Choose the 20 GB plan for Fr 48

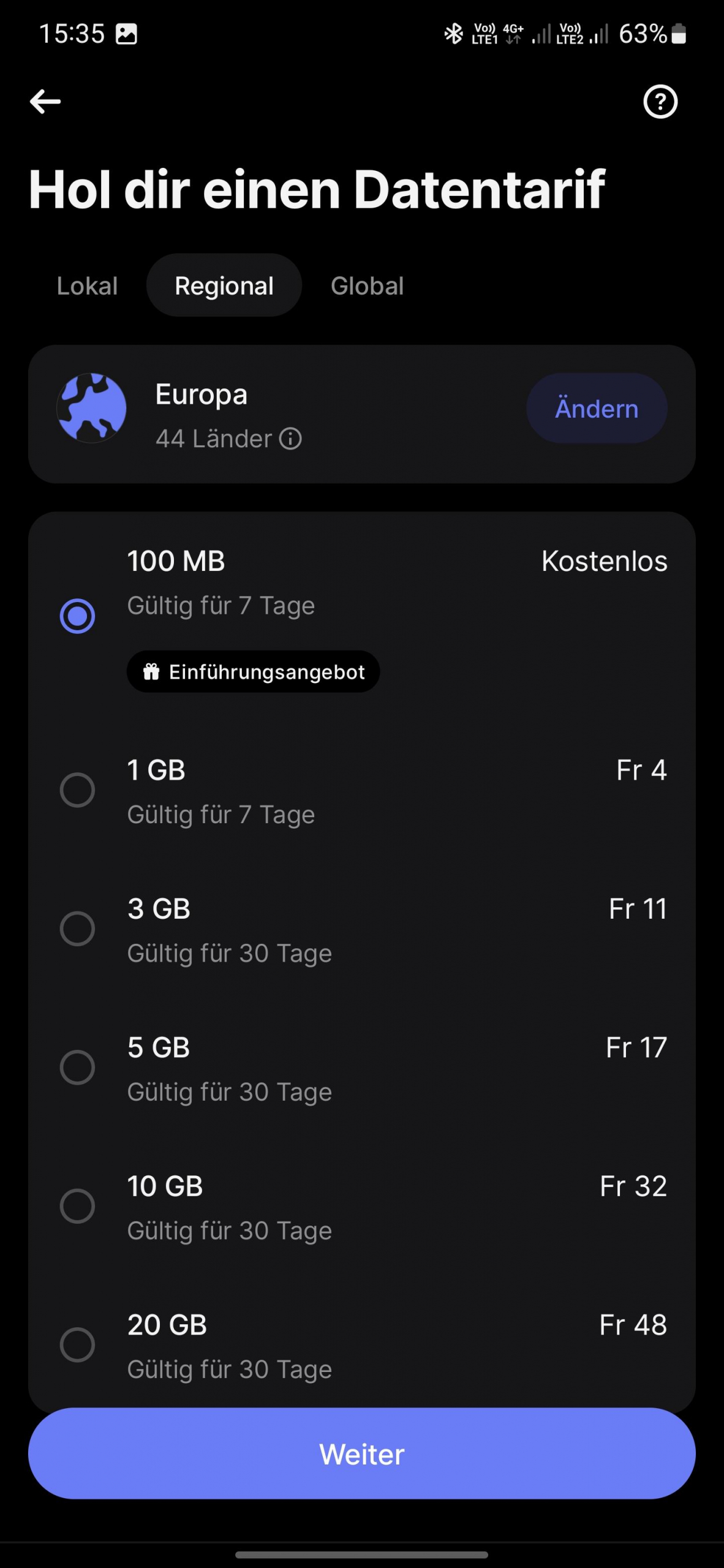tap(77, 1345)
